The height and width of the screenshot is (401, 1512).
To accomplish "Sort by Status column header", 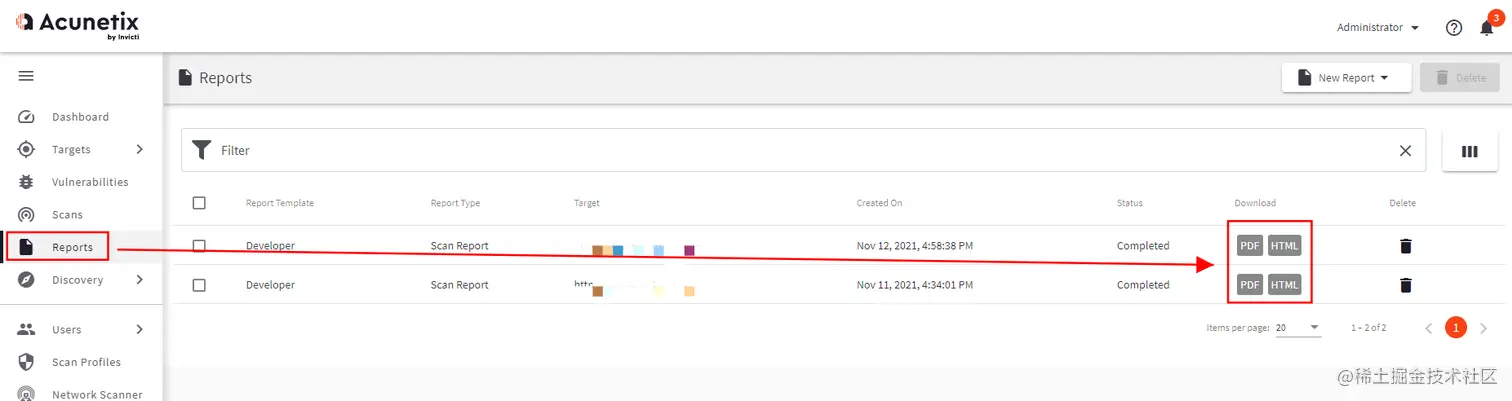I will tap(1130, 203).
